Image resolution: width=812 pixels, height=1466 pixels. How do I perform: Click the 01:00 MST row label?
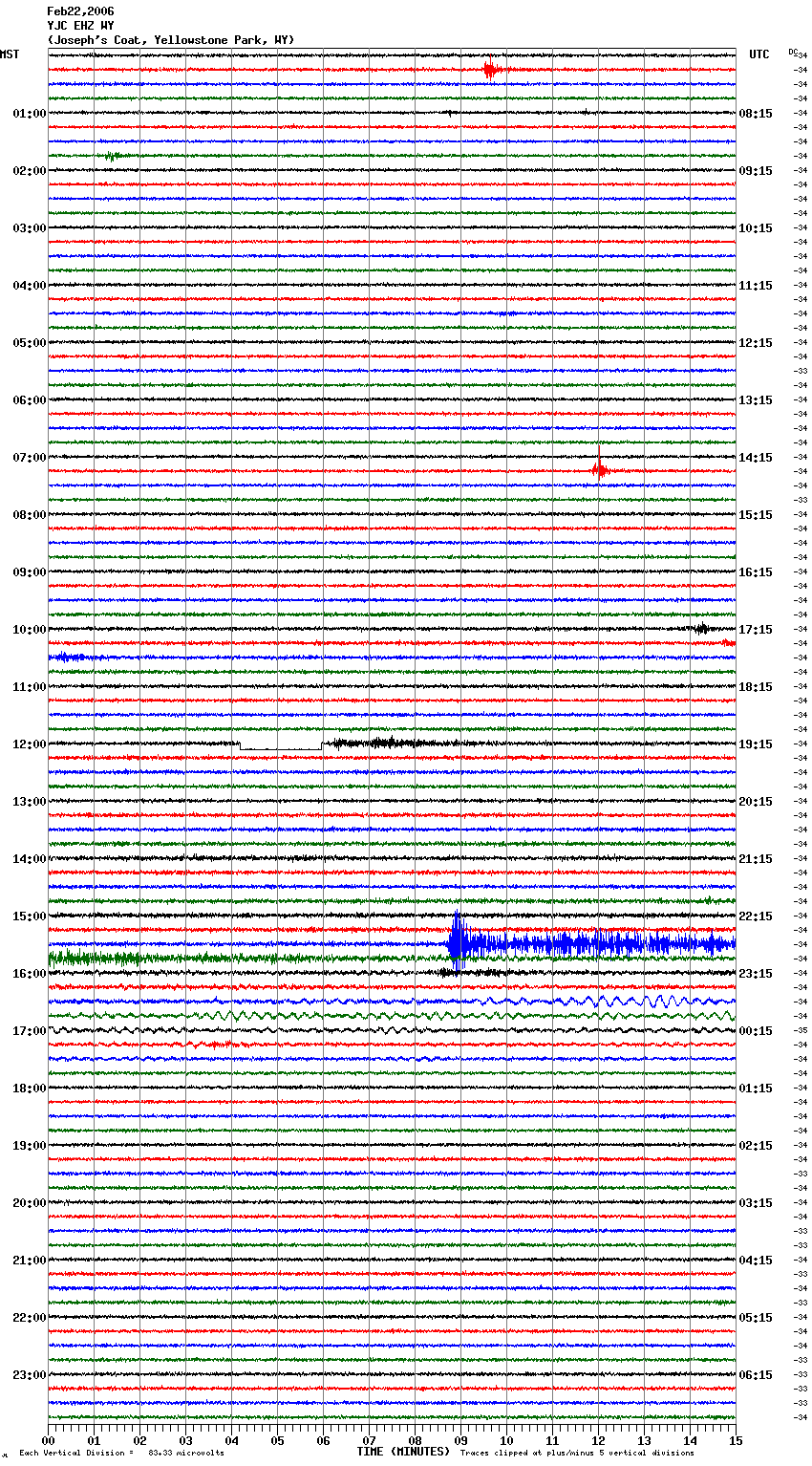point(30,114)
